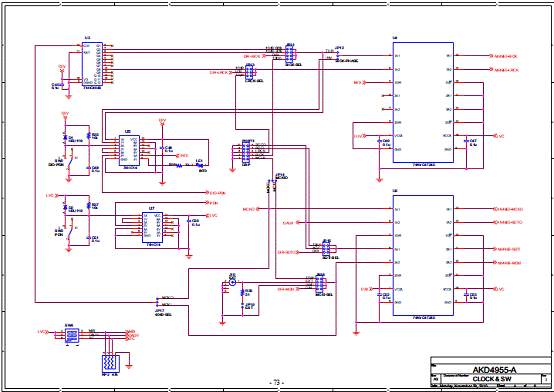The width and height of the screenshot is (554, 392).
Task: Click the BNC connector symbol next to MCKI-SEL
Action: pos(232,282)
